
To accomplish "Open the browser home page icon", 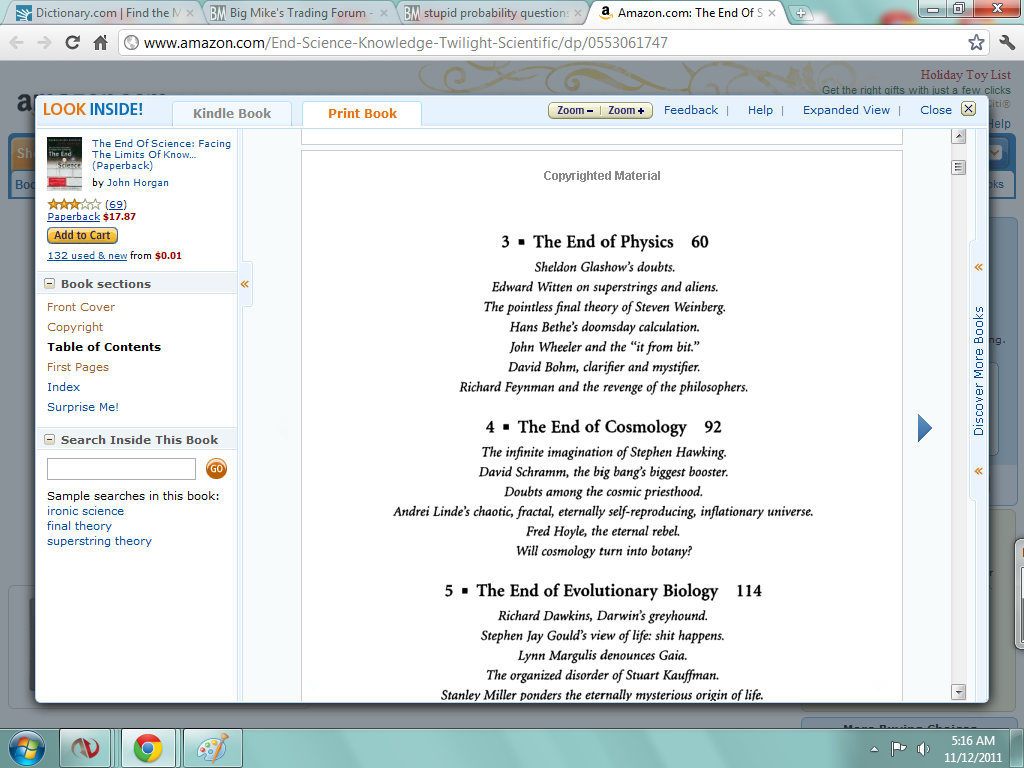I will pyautogui.click(x=100, y=43).
